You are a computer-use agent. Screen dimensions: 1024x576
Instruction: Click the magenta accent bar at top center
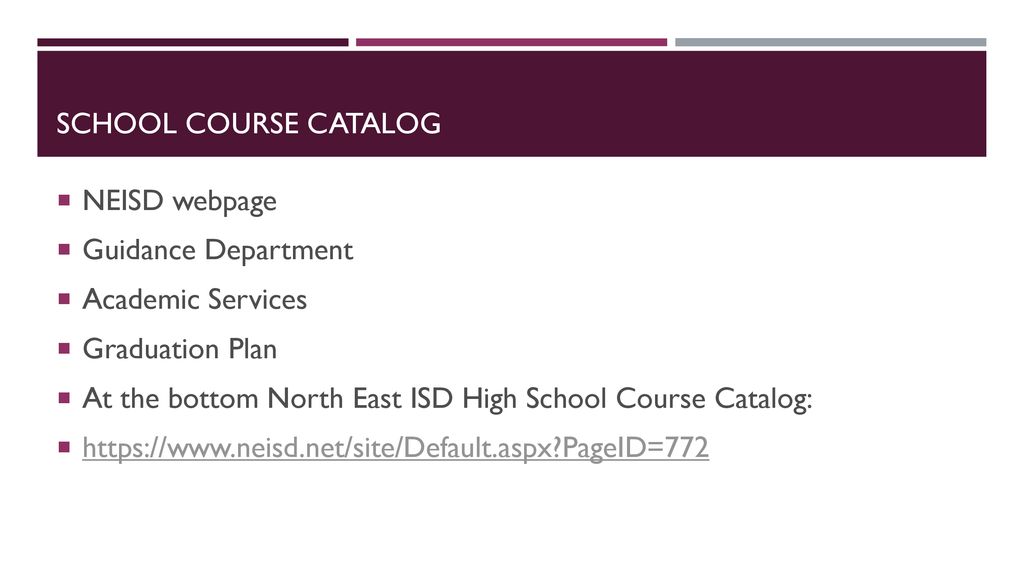(511, 42)
